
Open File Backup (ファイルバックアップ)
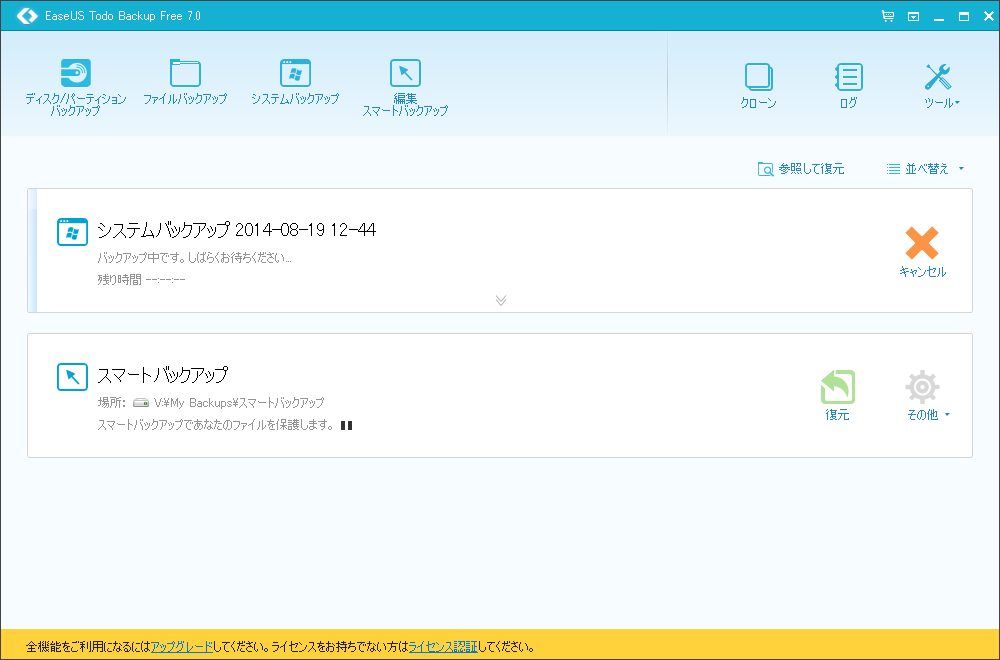tap(185, 82)
